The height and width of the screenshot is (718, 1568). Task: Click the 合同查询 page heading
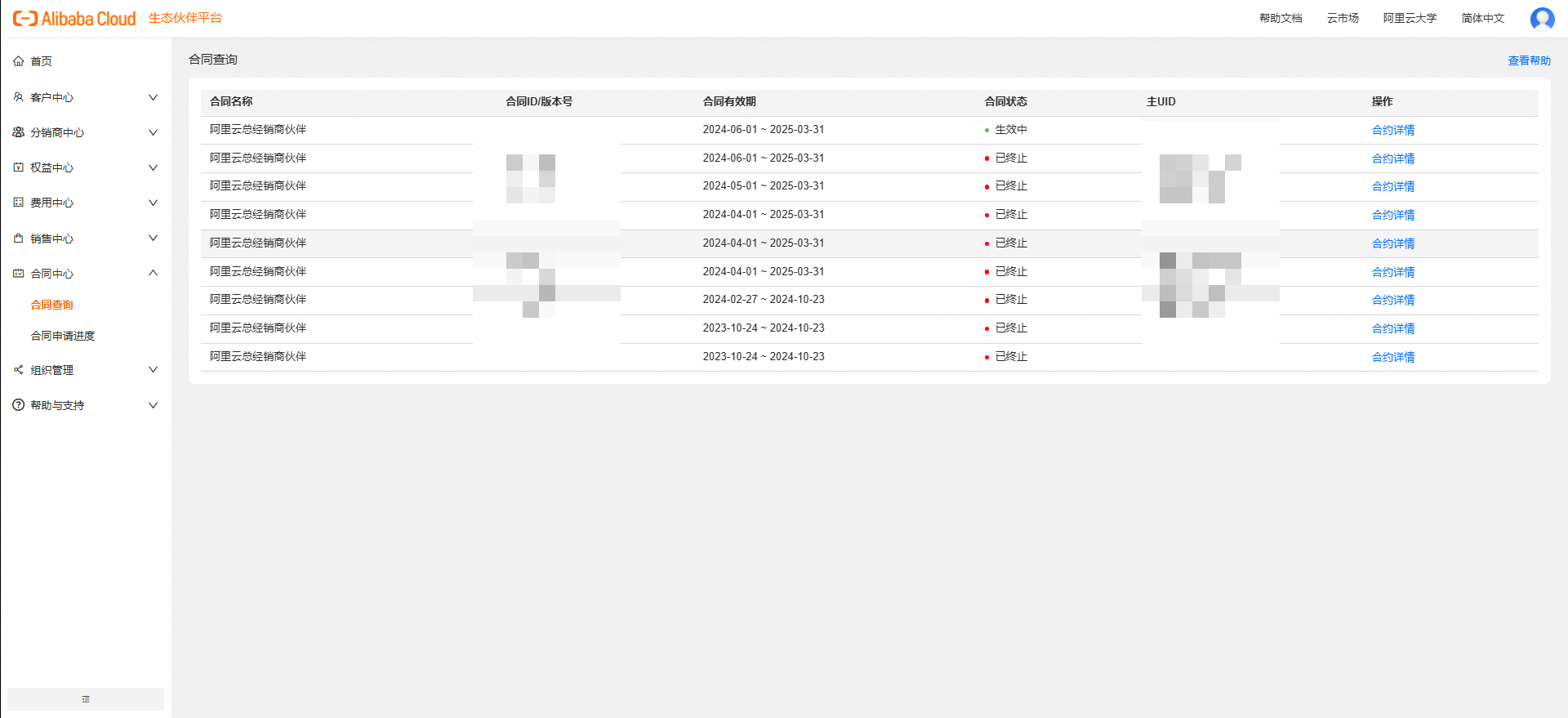[213, 60]
